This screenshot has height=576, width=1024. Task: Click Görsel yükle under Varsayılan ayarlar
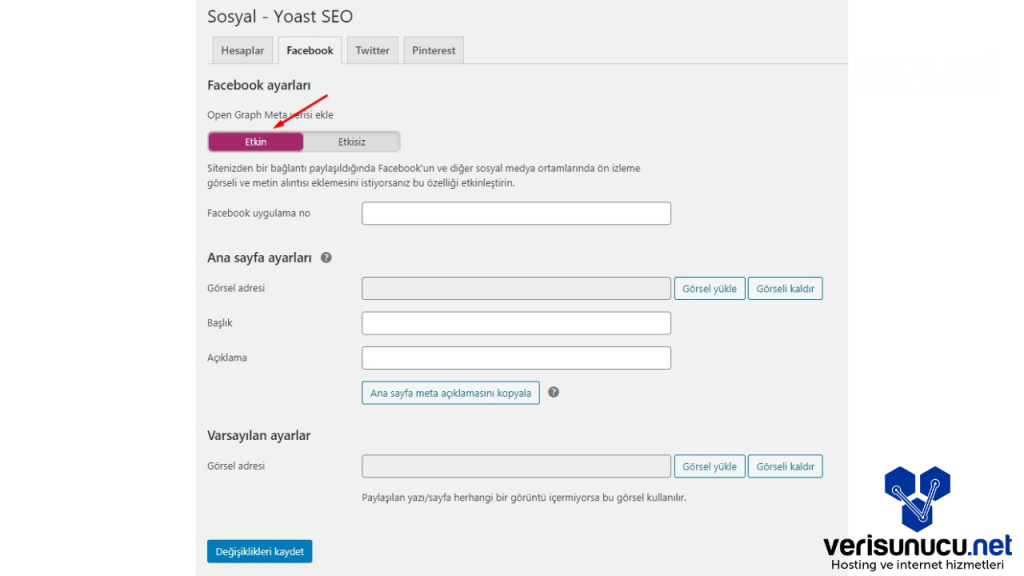[709, 466]
